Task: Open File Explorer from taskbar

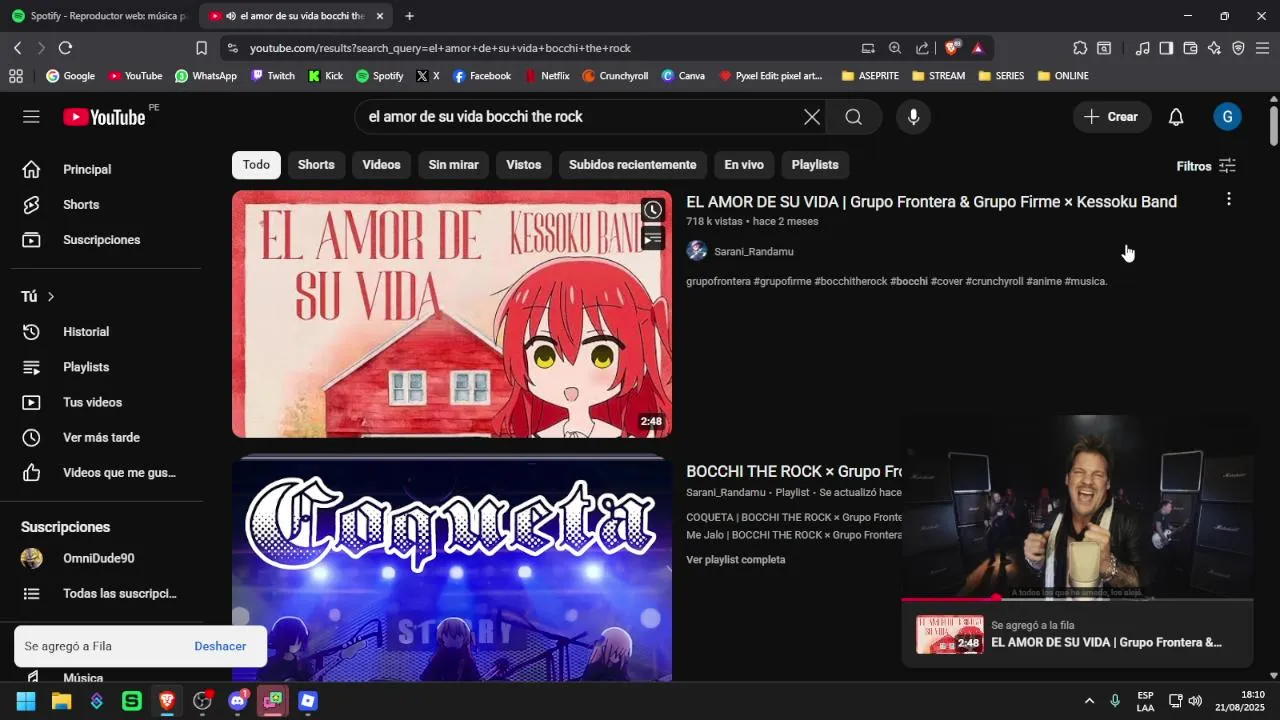Action: pos(61,701)
